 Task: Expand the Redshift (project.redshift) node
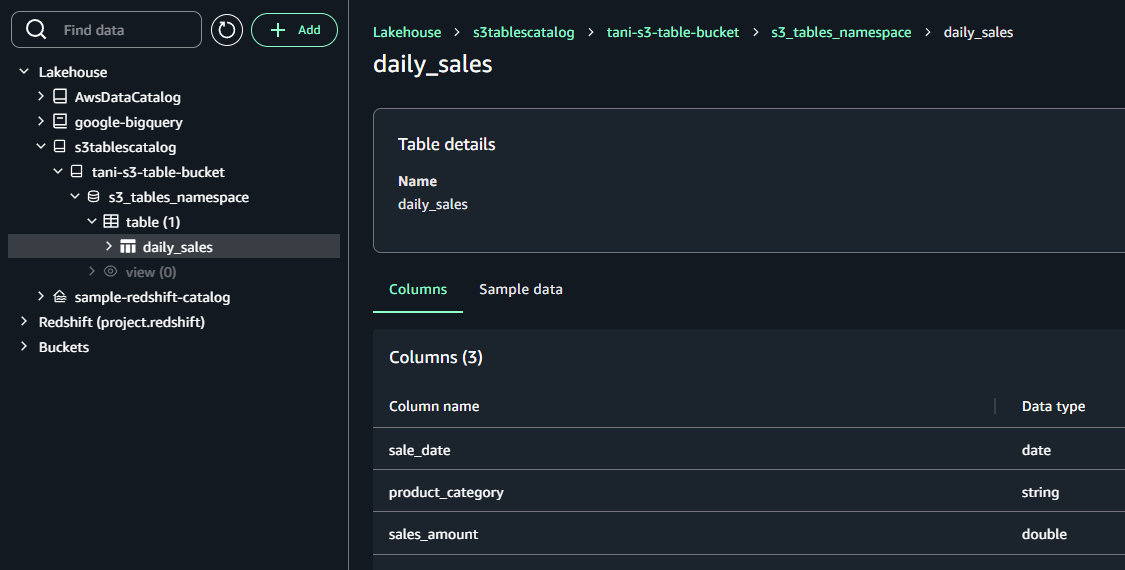click(24, 322)
